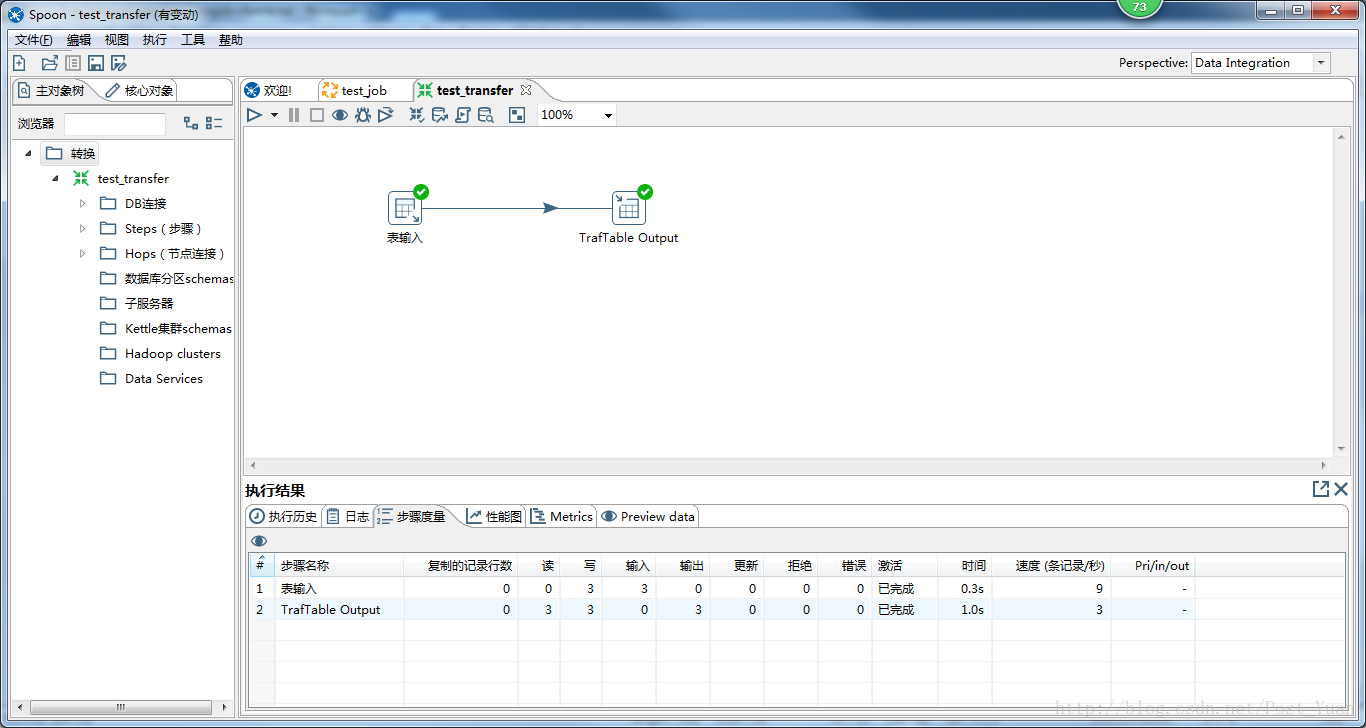This screenshot has width=1366, height=728.
Task: Click the expand all tree icon
Action: pos(191,123)
